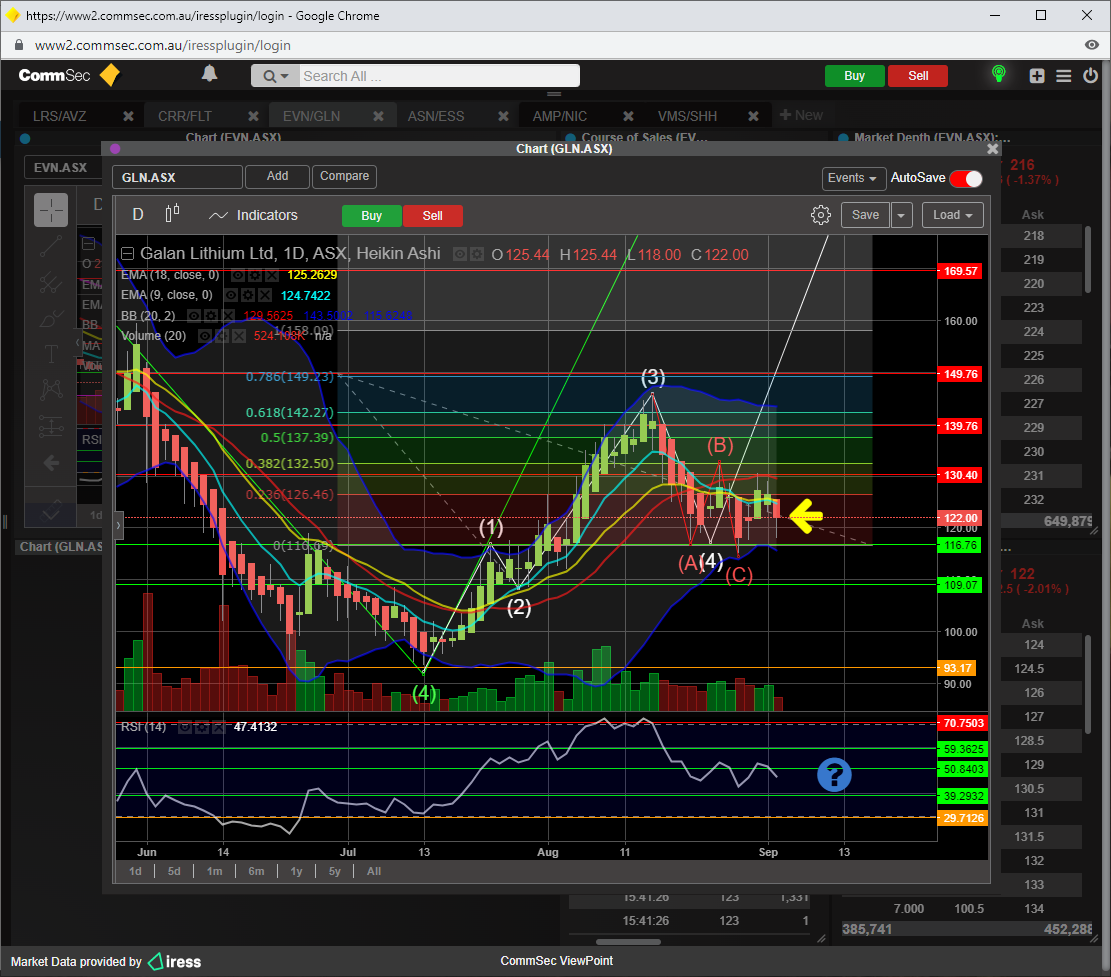Click the green lightbulb ideas icon
The image size is (1111, 977).
coord(998,74)
